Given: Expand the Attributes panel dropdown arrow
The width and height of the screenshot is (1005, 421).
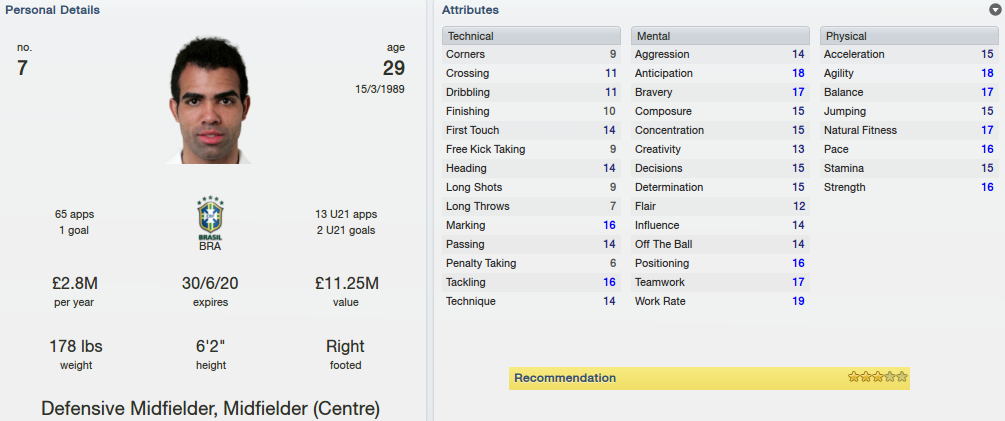Looking at the screenshot, I should tap(994, 10).
